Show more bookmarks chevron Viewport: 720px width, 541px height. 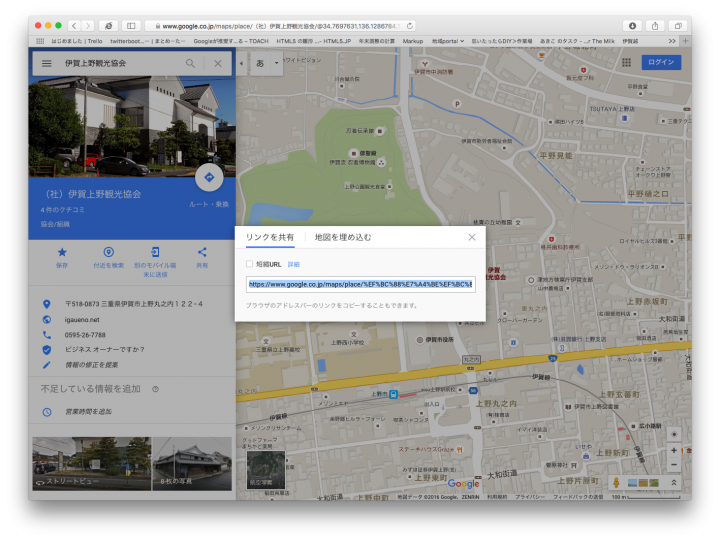[x=672, y=41]
